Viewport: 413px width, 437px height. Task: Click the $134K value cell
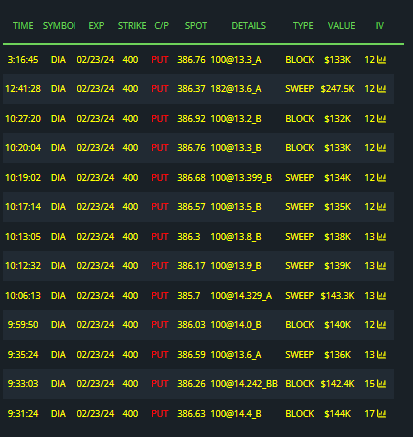pos(337,178)
